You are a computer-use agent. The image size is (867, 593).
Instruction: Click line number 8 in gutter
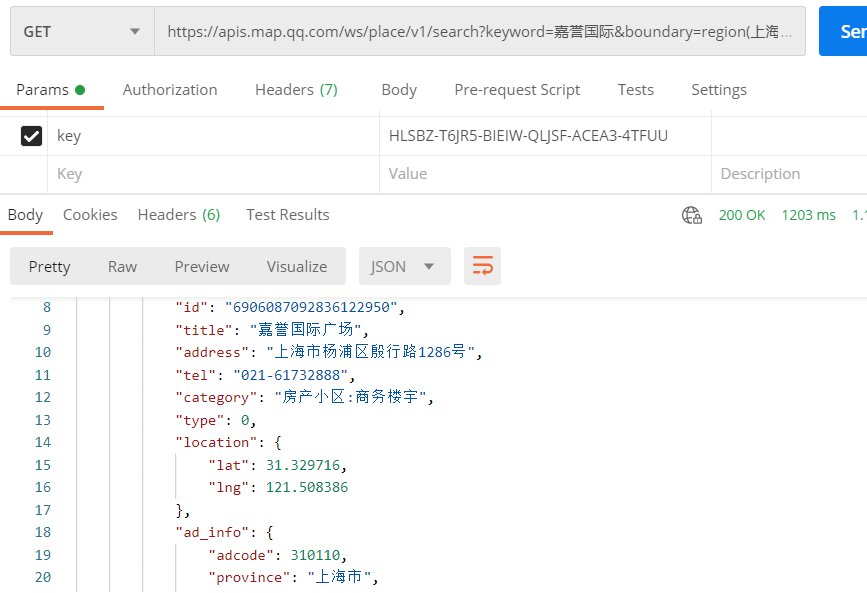pos(47,308)
